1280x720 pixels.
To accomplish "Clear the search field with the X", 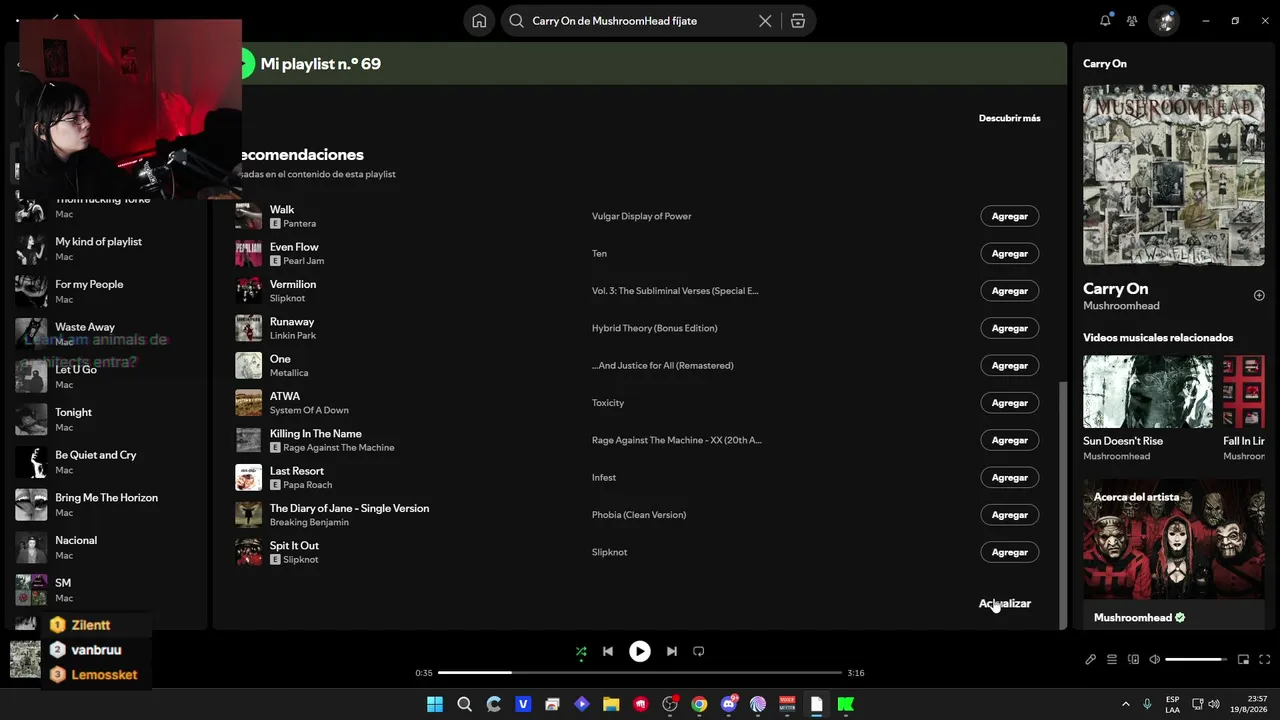I will click(765, 21).
